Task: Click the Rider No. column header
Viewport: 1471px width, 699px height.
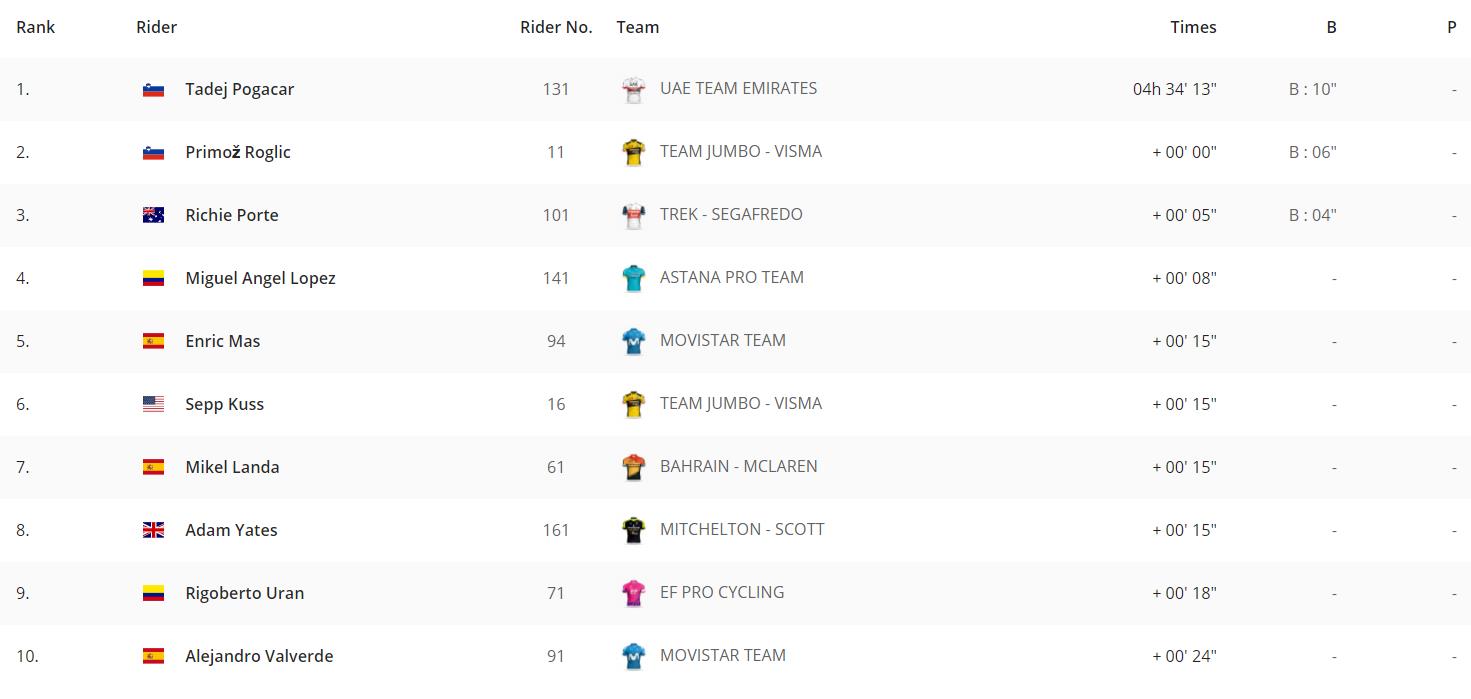Action: [x=556, y=28]
